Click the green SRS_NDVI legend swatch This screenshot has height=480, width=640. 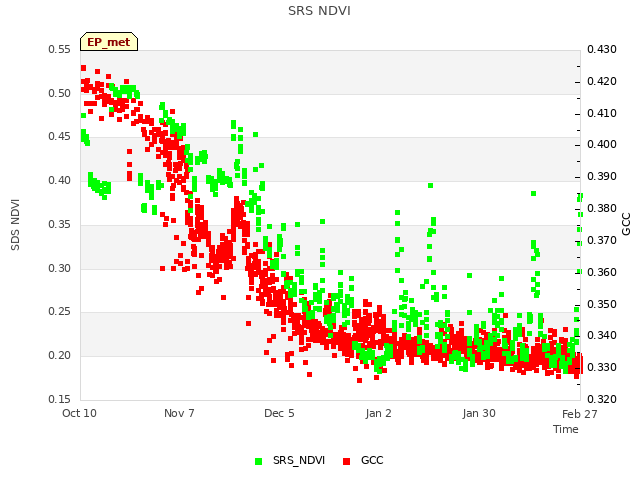[x=258, y=461]
